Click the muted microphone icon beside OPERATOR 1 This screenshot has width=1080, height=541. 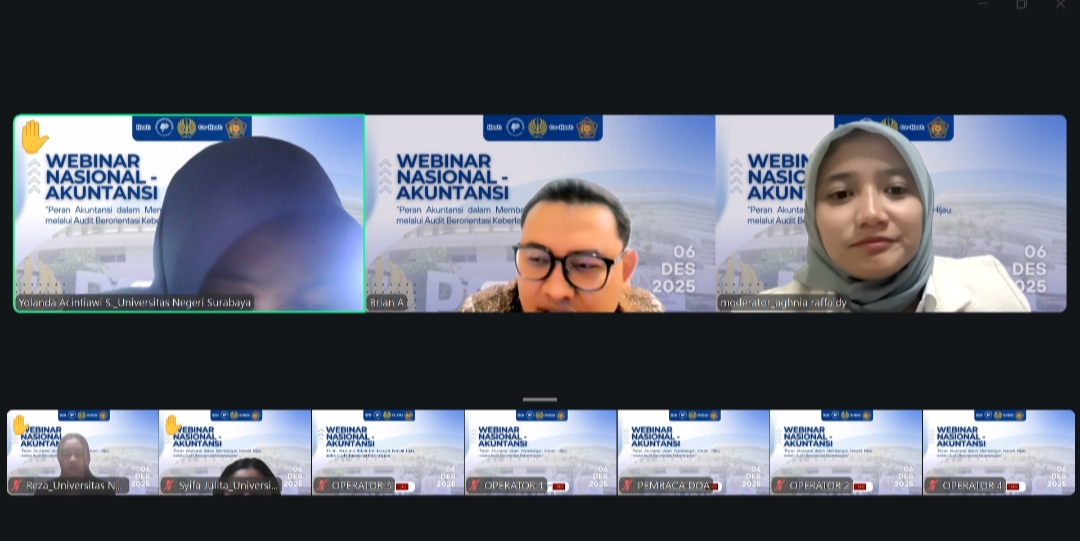(475, 486)
